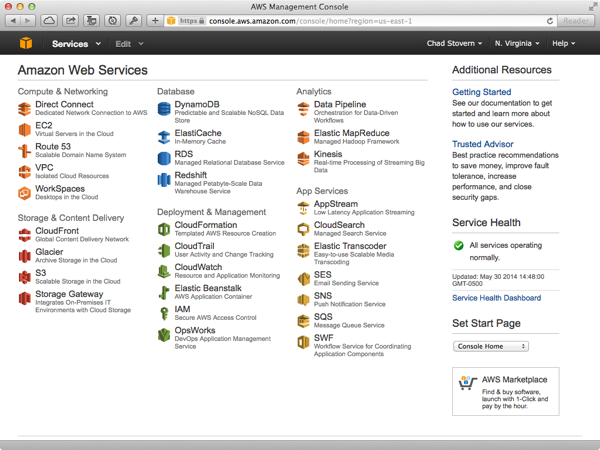
Task: Open the Glacier service icon
Action: point(24,256)
